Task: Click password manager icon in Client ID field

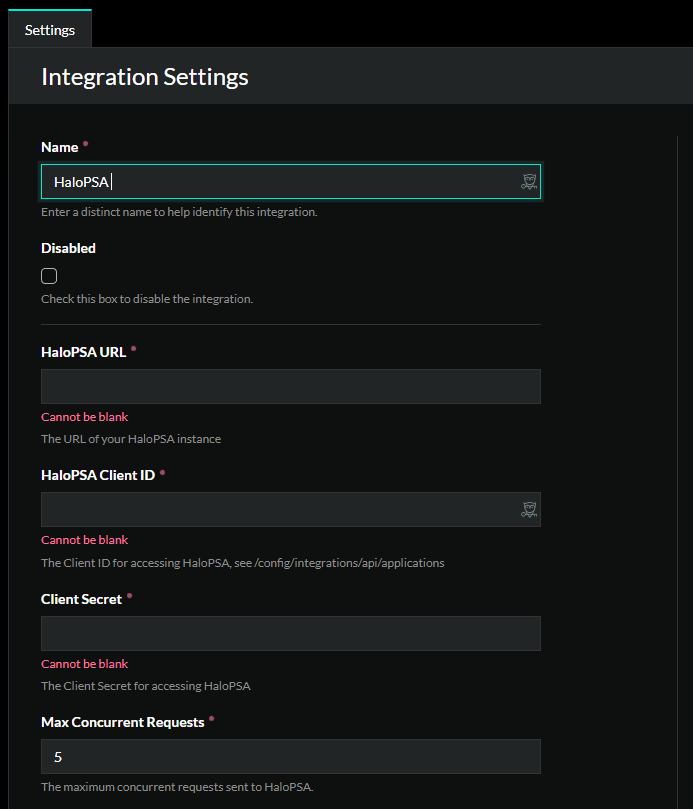Action: [529, 510]
